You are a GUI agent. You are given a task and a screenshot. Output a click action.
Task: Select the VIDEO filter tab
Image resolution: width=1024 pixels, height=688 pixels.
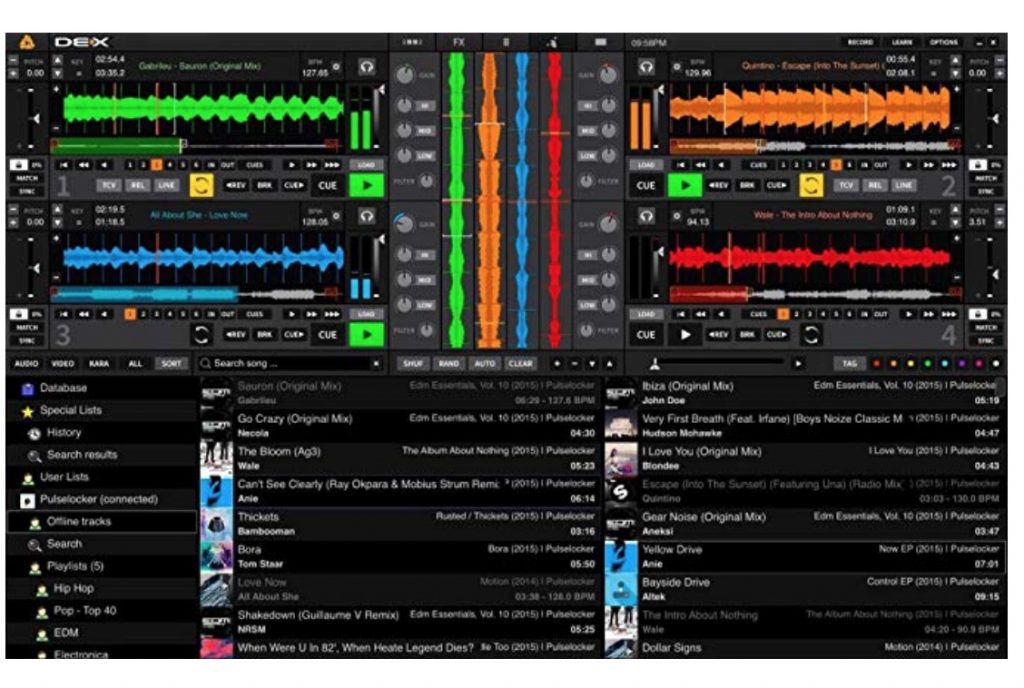tap(62, 364)
